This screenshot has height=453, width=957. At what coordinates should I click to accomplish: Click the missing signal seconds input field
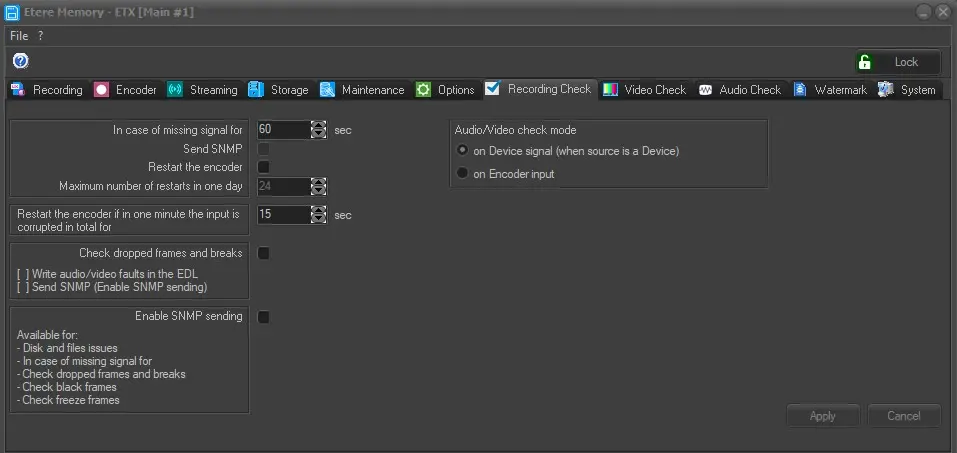(x=282, y=130)
